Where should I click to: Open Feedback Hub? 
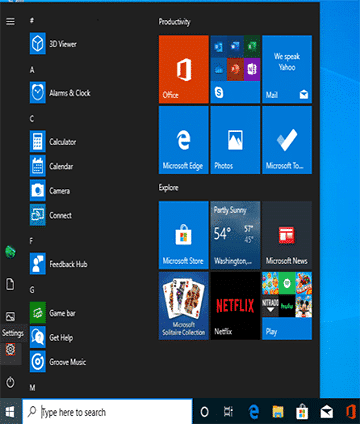(59, 264)
